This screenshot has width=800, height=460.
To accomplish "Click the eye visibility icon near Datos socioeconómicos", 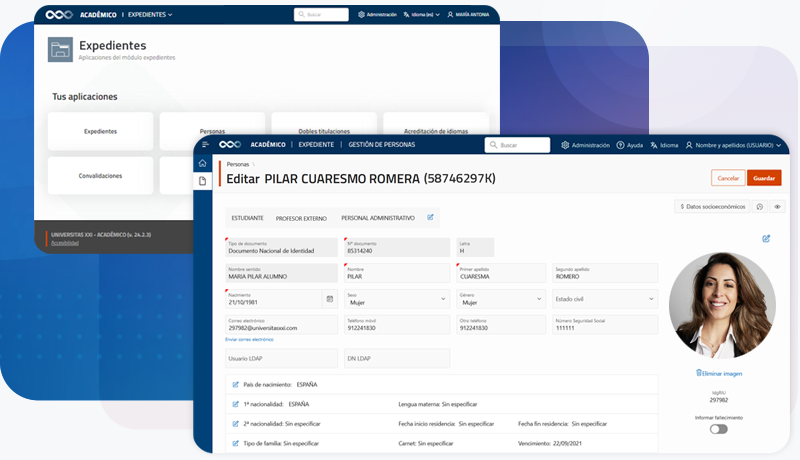I will 777,206.
